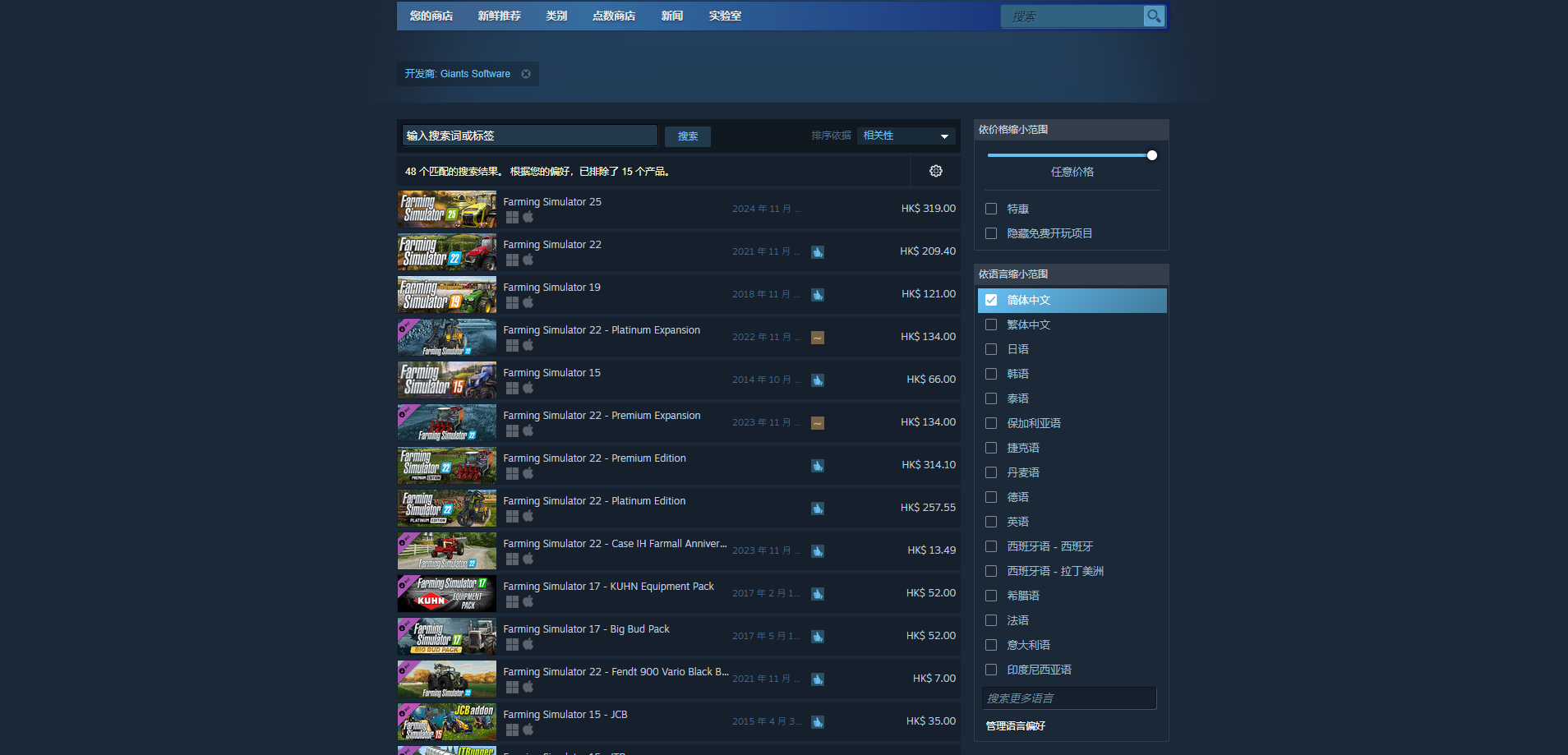
Task: Collapse the 依语言缩小范围 panel header
Action: [1071, 274]
